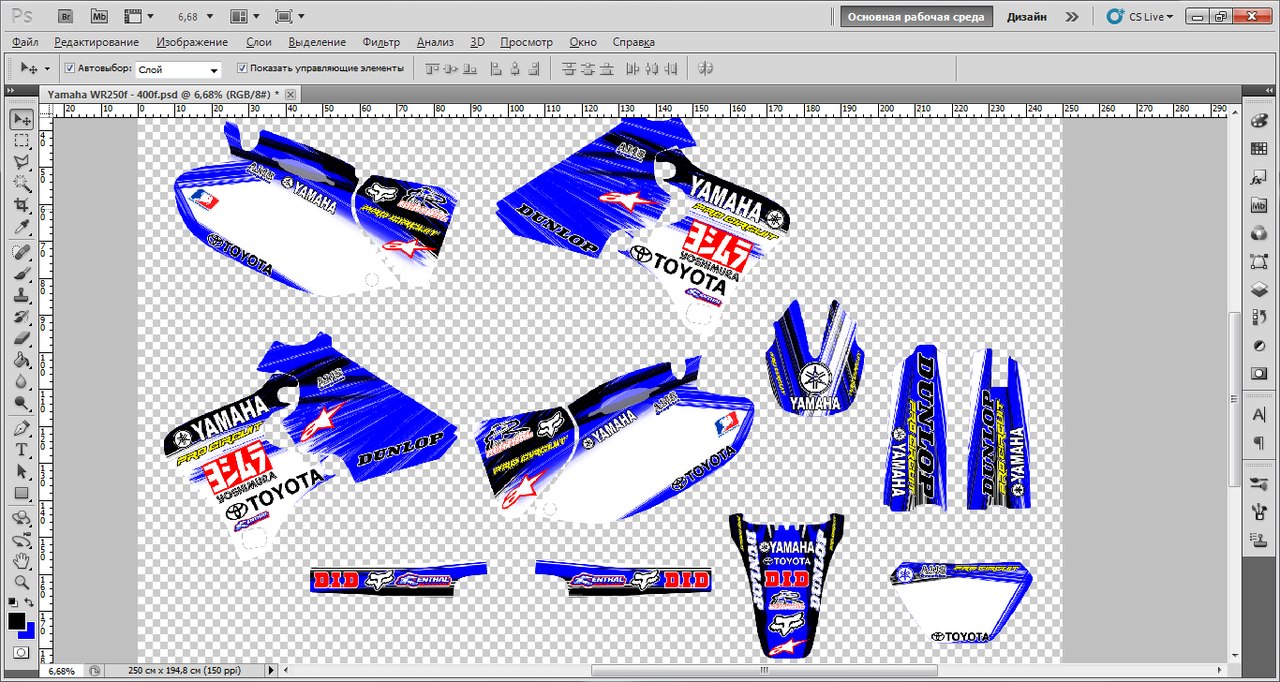The width and height of the screenshot is (1280, 682).
Task: Select the Paint Bucket tool
Action: pyautogui.click(x=21, y=360)
